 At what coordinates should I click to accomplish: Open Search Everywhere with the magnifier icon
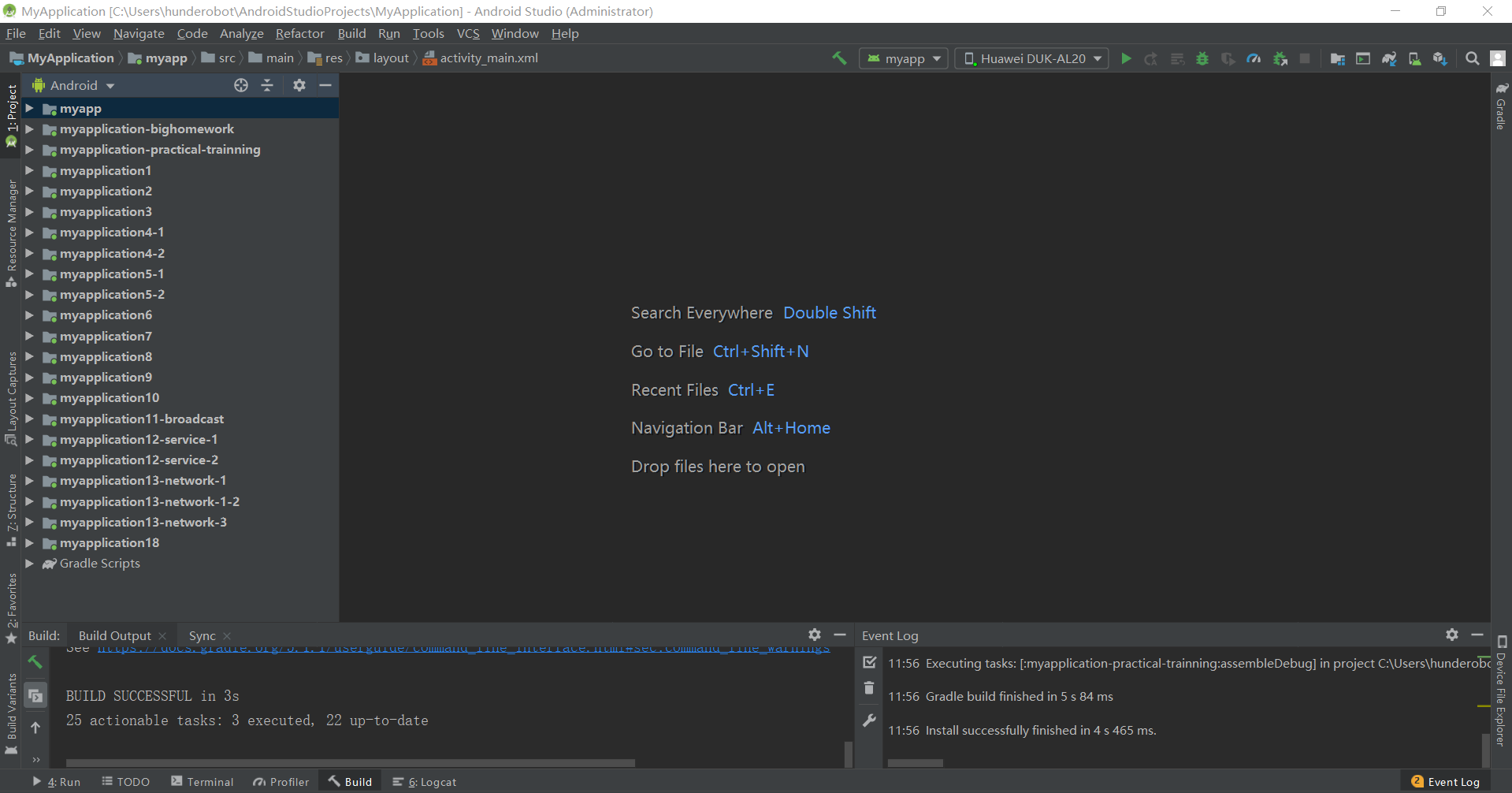1472,58
